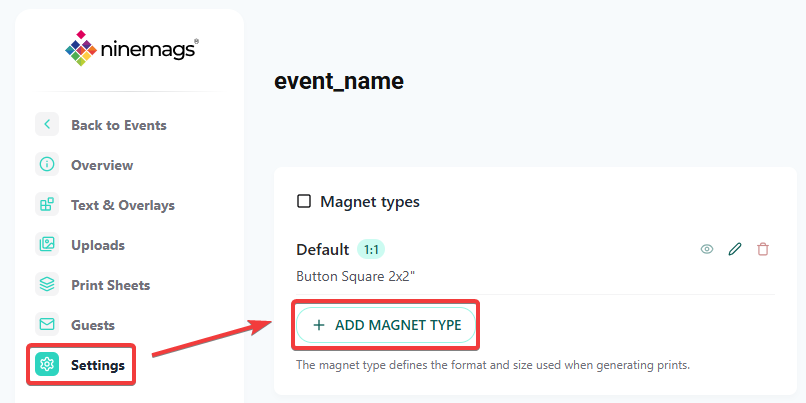Click the Settings gear icon

click(47, 365)
